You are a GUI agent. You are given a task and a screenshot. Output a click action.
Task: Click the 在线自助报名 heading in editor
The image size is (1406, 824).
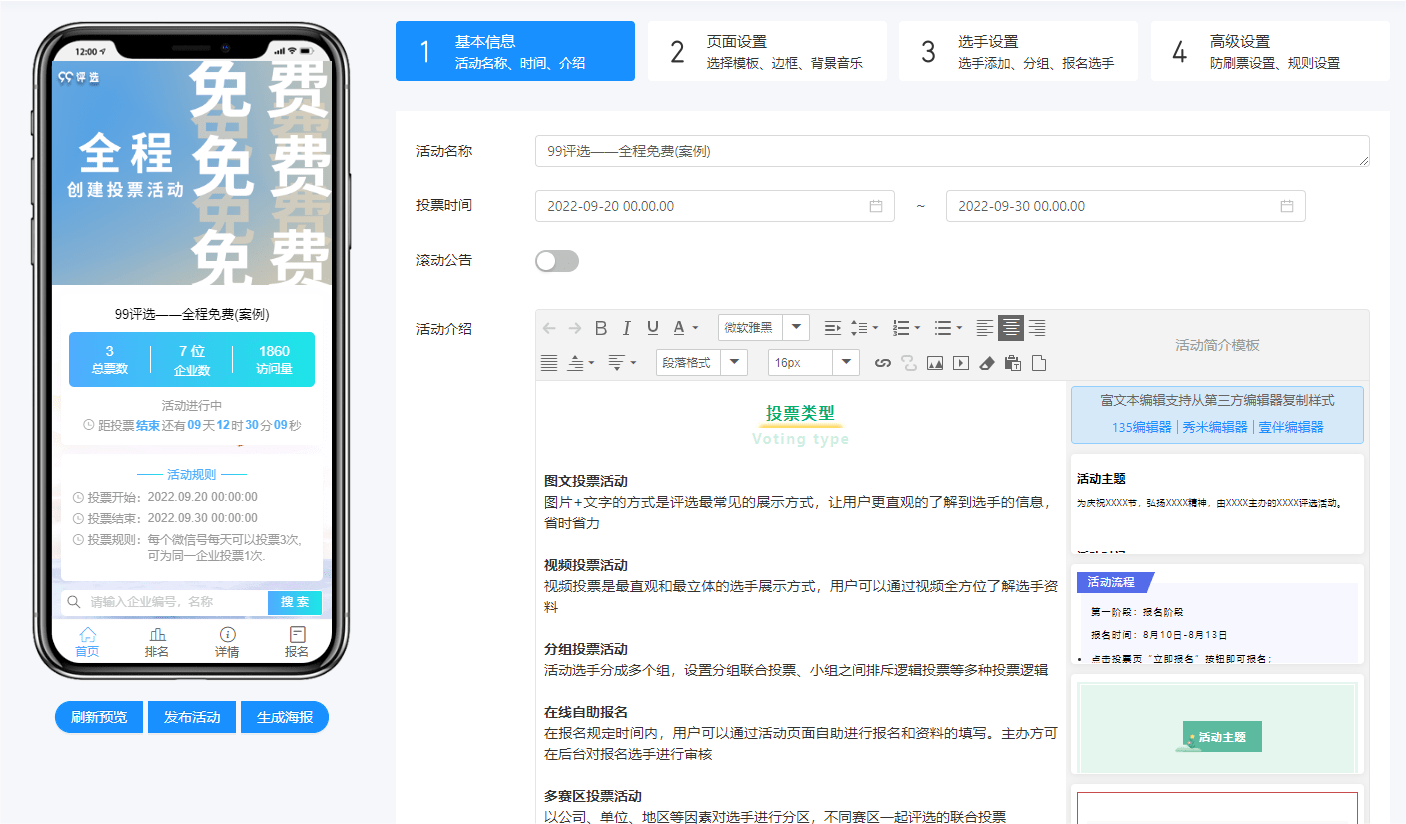click(x=586, y=712)
